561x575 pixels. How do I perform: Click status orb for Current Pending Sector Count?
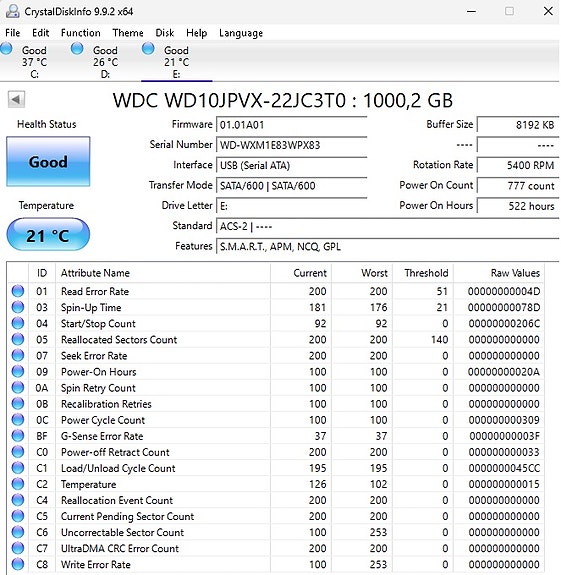point(18,516)
